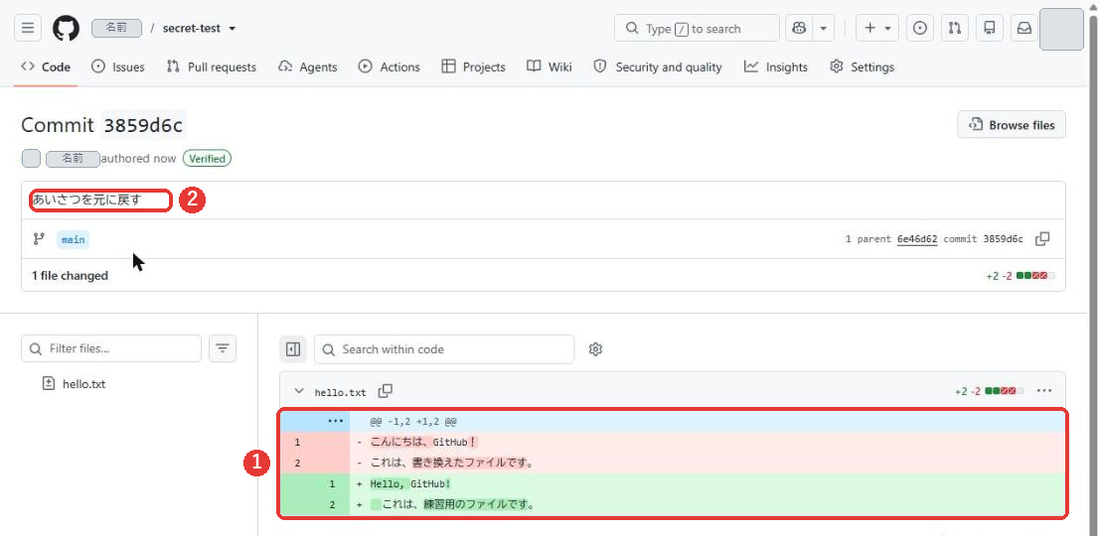Focus the Search within code field
The height and width of the screenshot is (536, 1100).
tap(444, 349)
